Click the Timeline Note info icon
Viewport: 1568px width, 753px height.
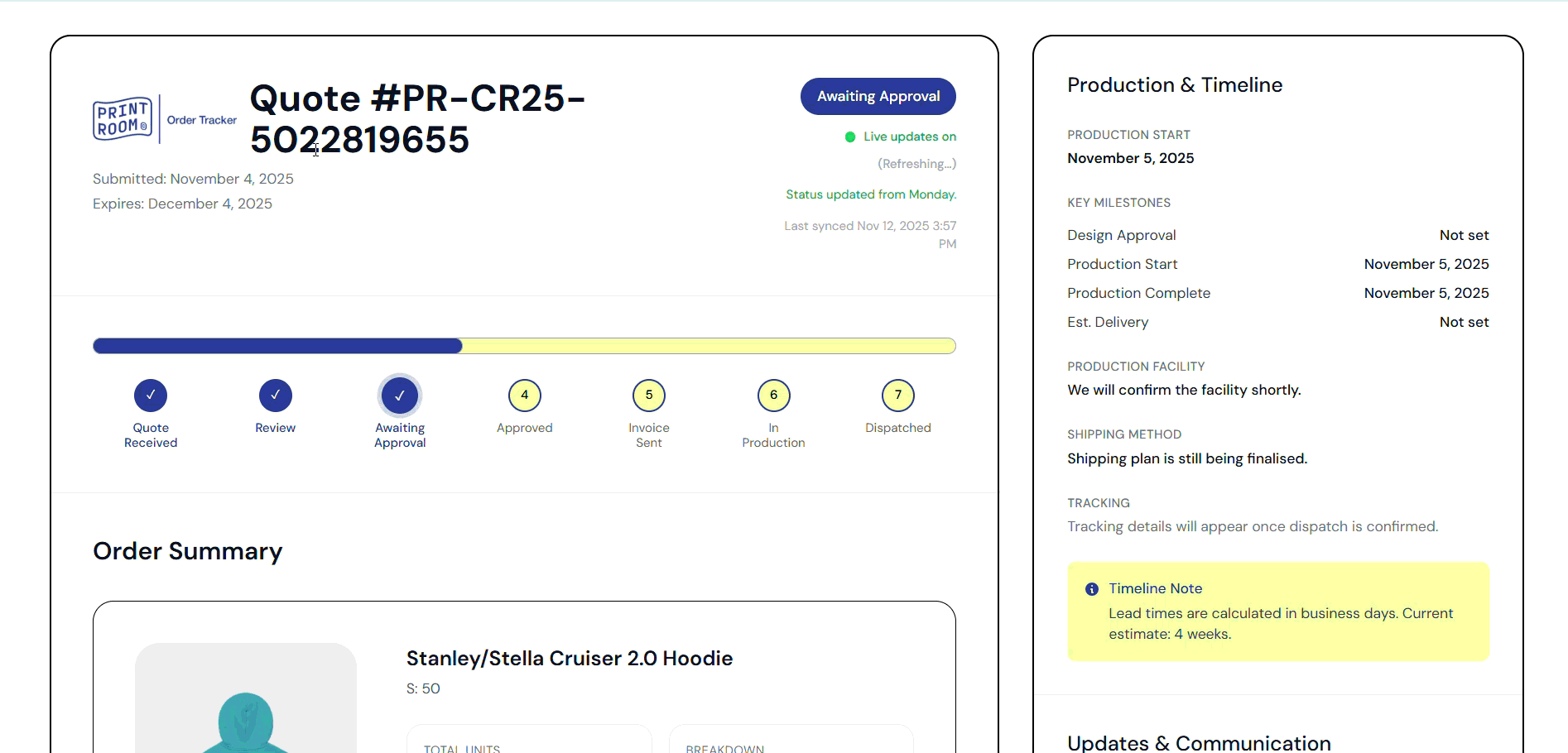tap(1092, 589)
